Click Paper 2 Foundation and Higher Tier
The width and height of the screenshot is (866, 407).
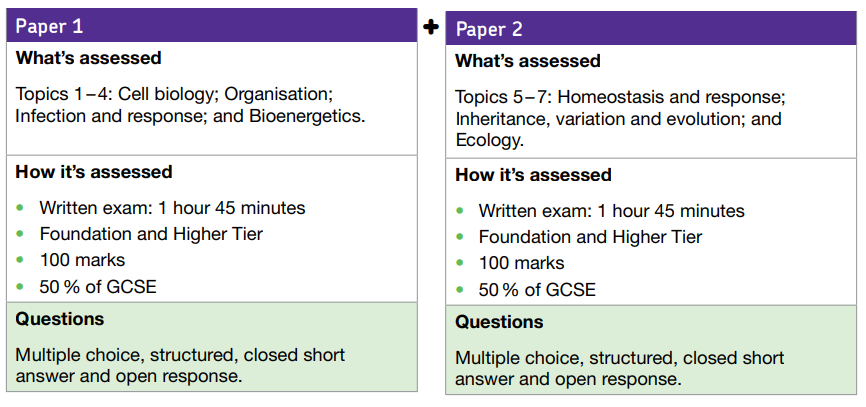click(x=590, y=237)
